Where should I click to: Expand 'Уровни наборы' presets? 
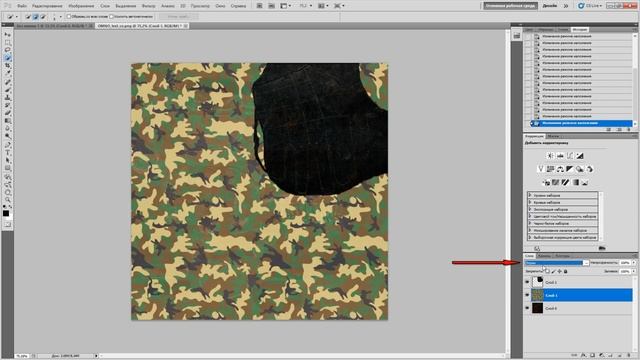coord(530,195)
